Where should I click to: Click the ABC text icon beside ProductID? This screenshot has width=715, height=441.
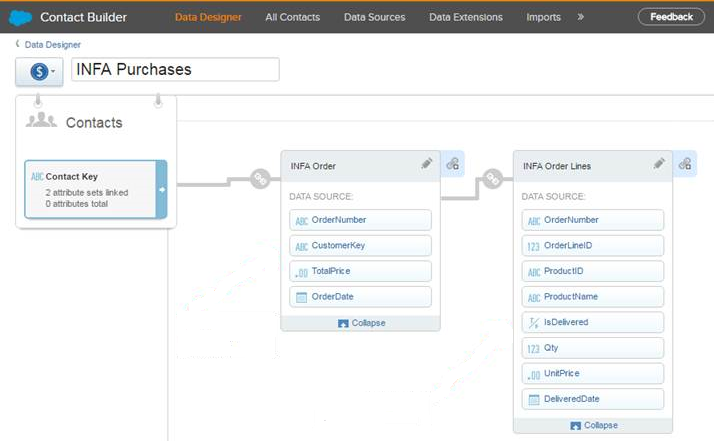[x=534, y=272]
